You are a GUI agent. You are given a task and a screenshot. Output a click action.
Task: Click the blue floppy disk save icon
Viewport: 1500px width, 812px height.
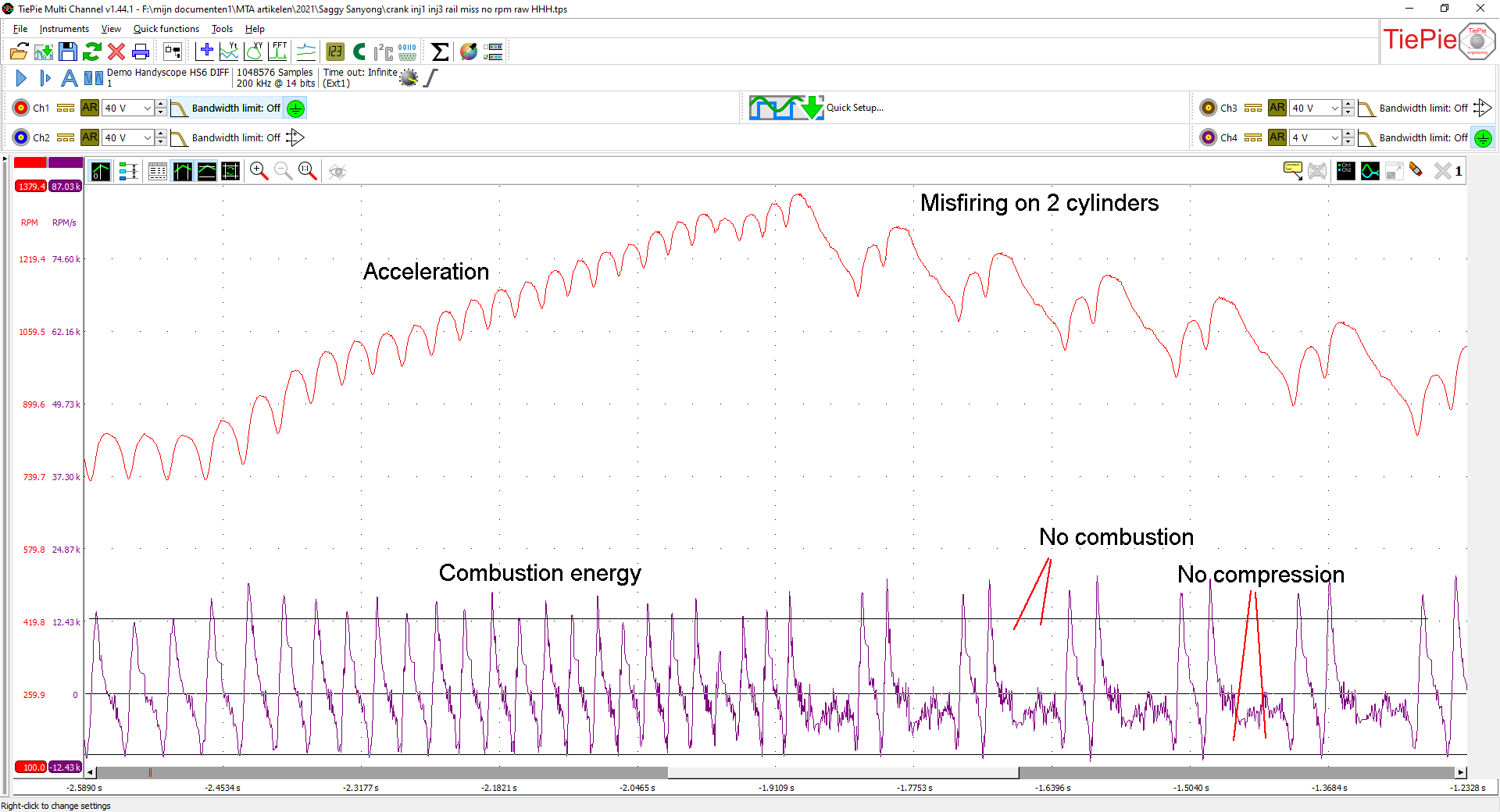tap(68, 52)
